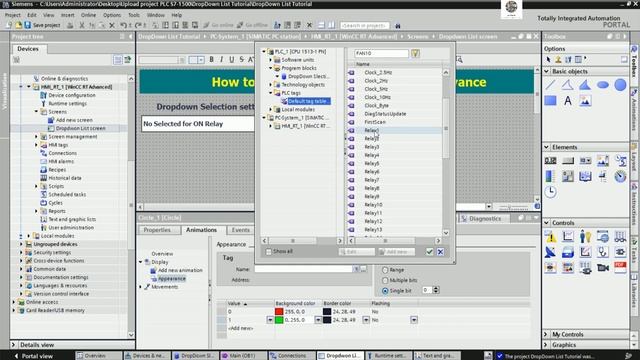
Task: Increment the Single bit number stepper
Action: click(436, 288)
